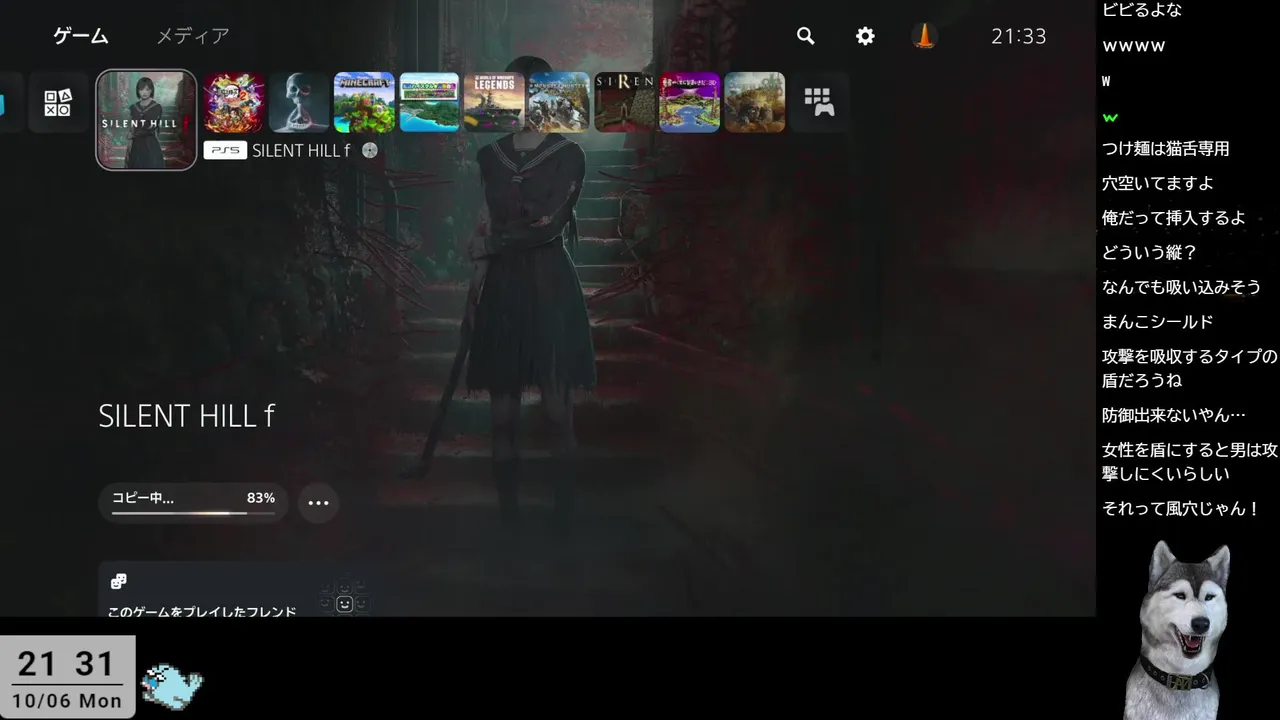Select the SIREN game tile

(x=624, y=102)
